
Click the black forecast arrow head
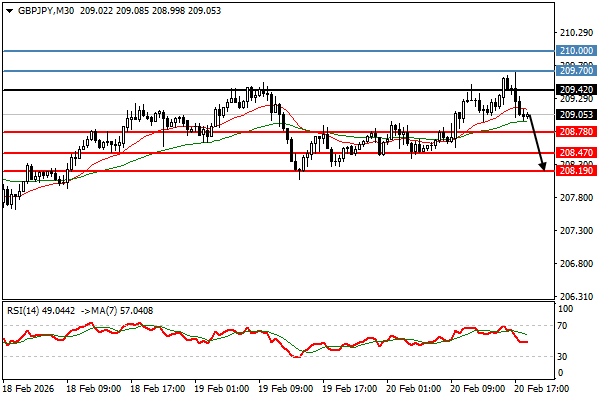[543, 166]
